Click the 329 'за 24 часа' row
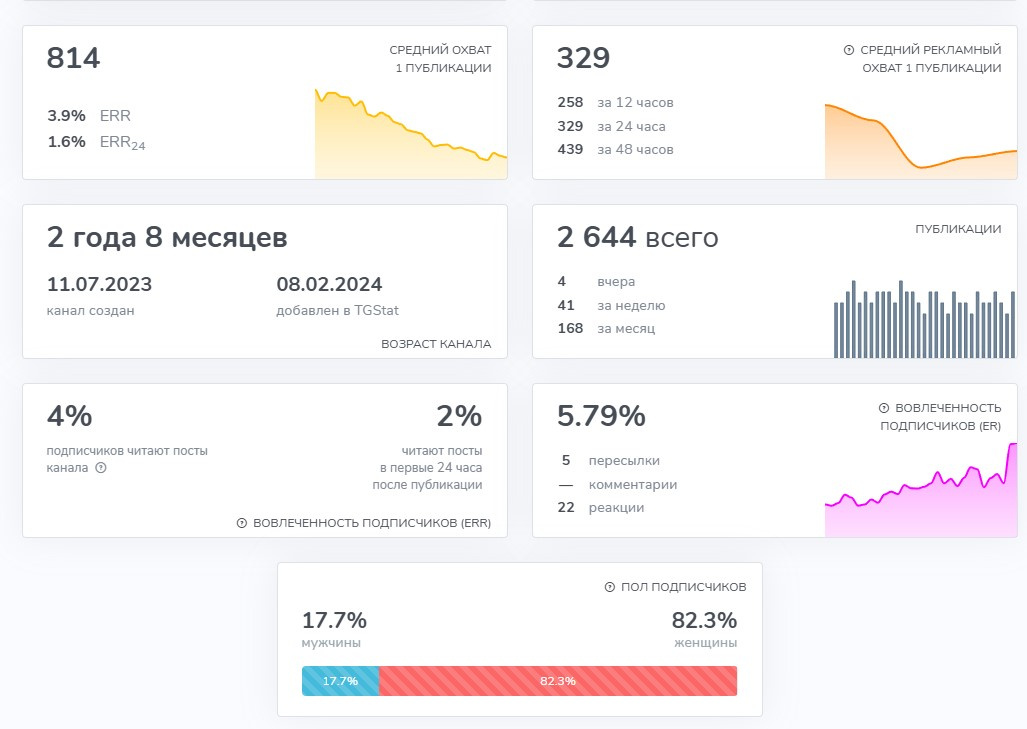 tap(612, 126)
